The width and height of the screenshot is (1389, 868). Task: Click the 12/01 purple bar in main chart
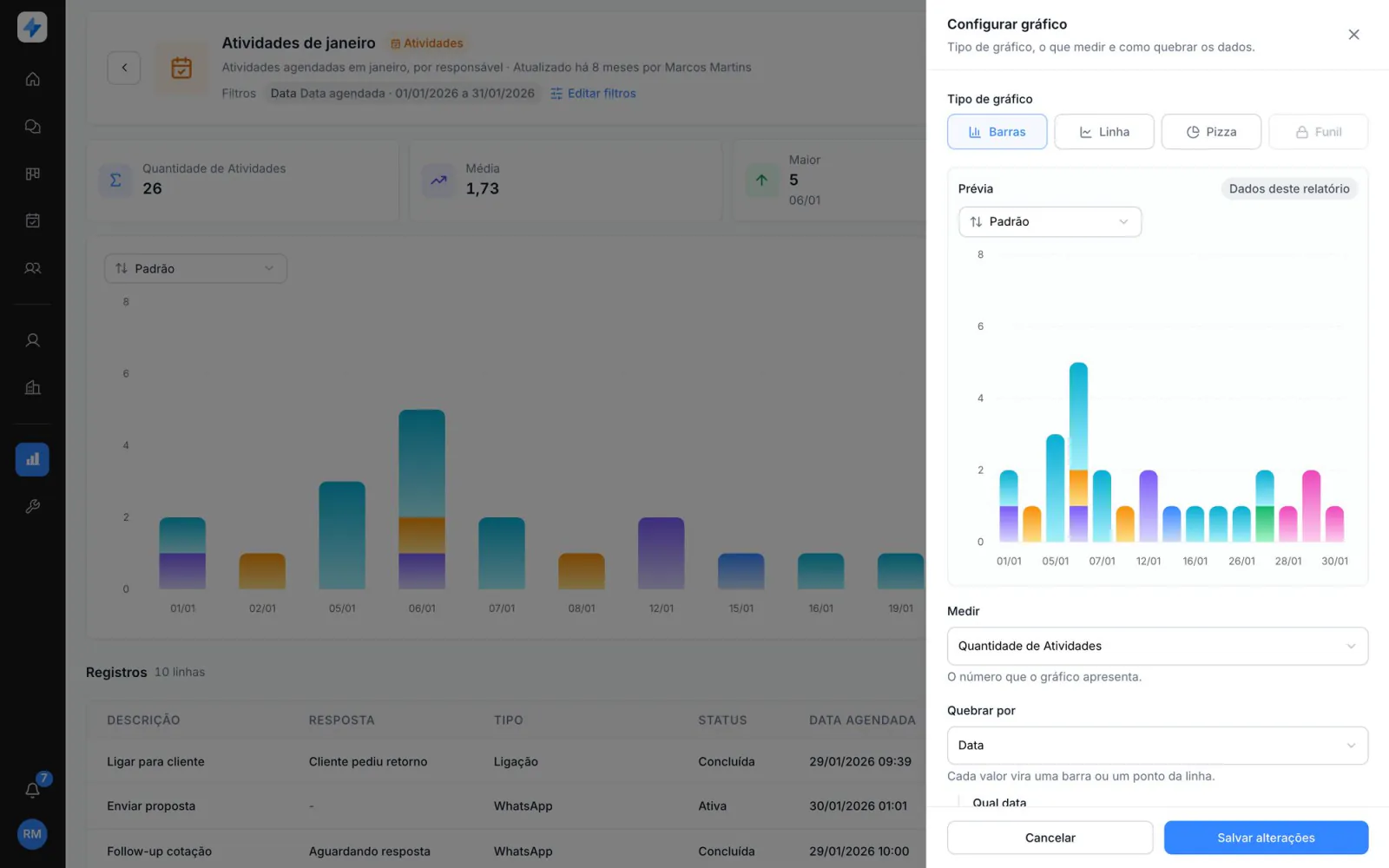[662, 554]
